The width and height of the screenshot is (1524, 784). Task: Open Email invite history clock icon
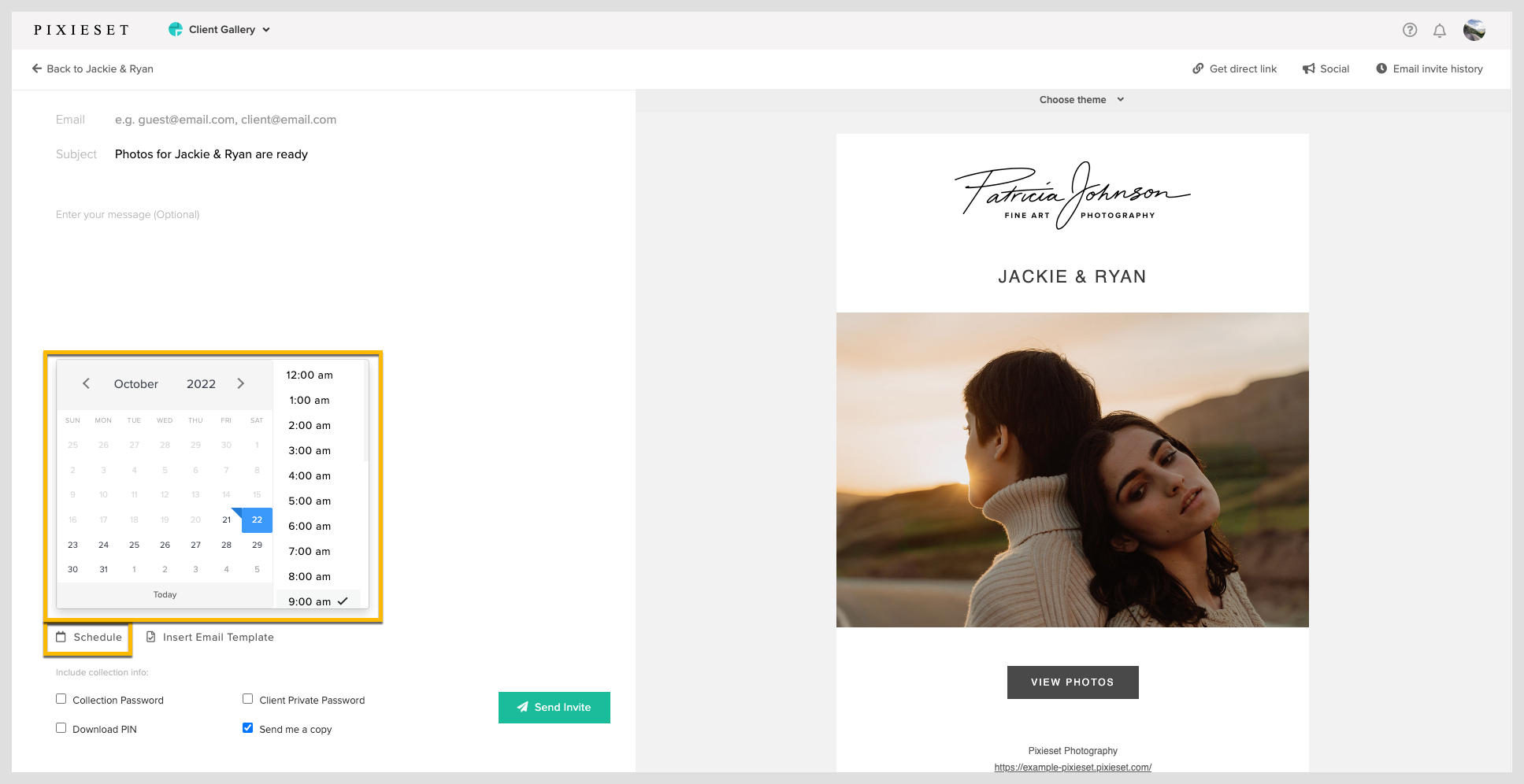(1381, 68)
